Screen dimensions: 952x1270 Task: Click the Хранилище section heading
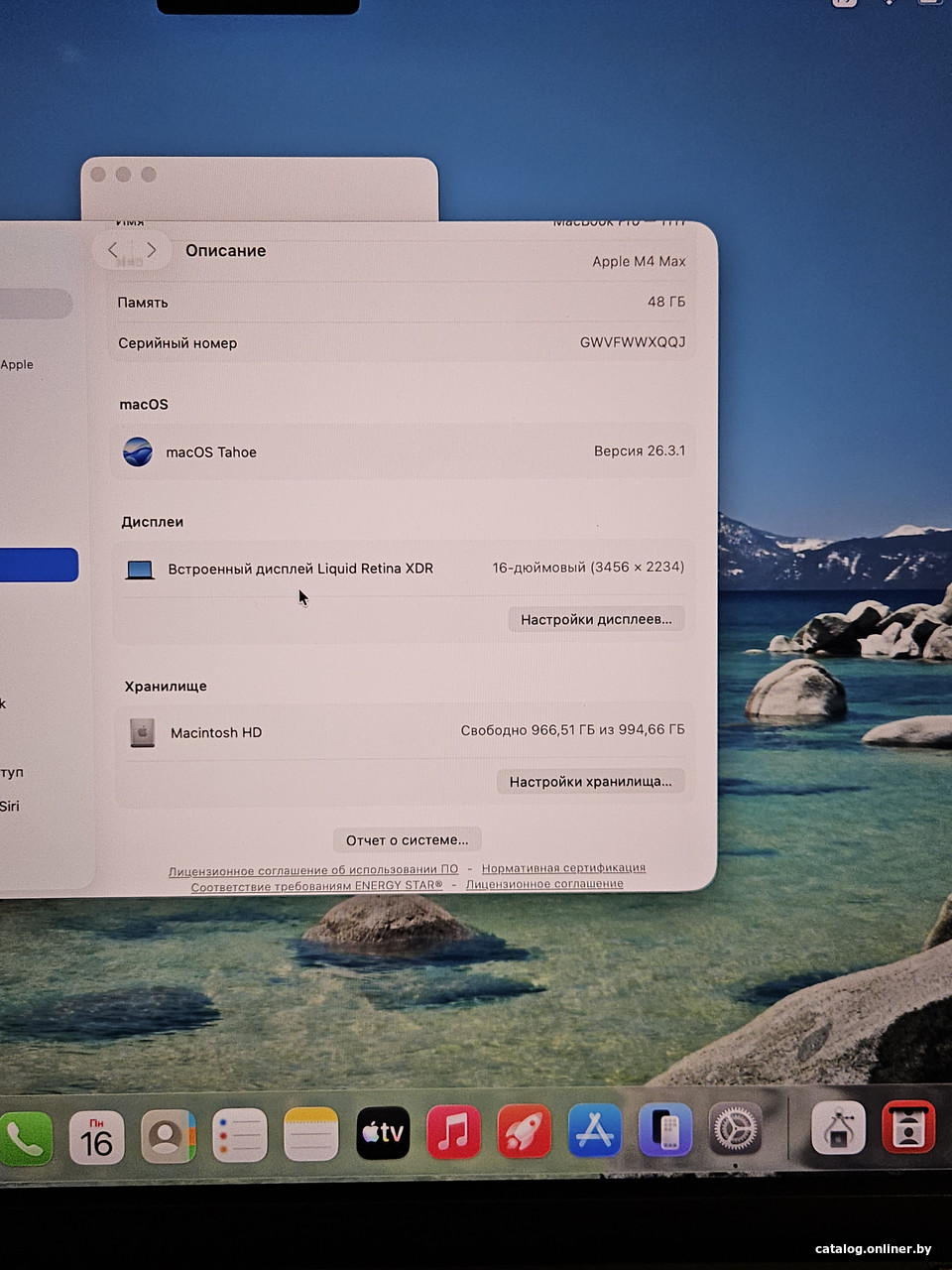pyautogui.click(x=166, y=687)
